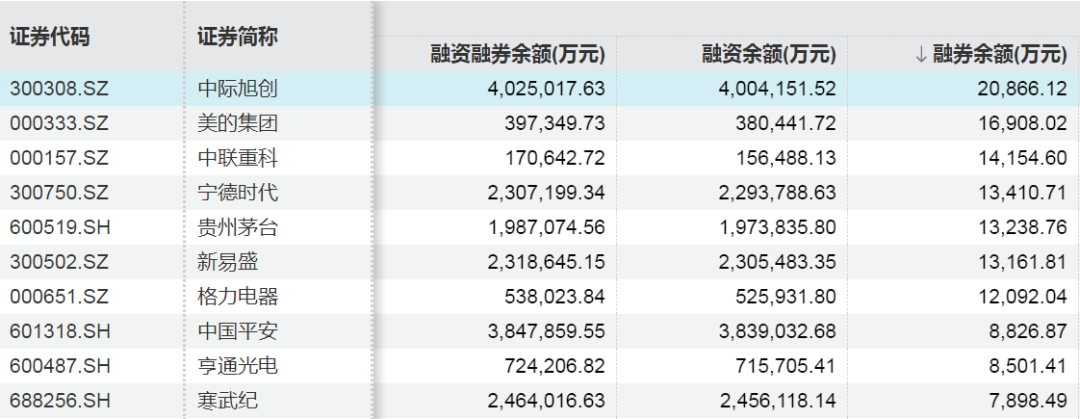
Task: Click the value 156,488.13
Action: click(x=786, y=158)
